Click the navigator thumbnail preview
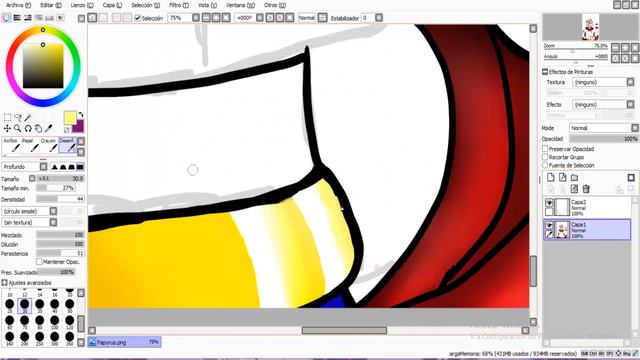Image resolution: width=640 pixels, height=360 pixels. point(590,27)
